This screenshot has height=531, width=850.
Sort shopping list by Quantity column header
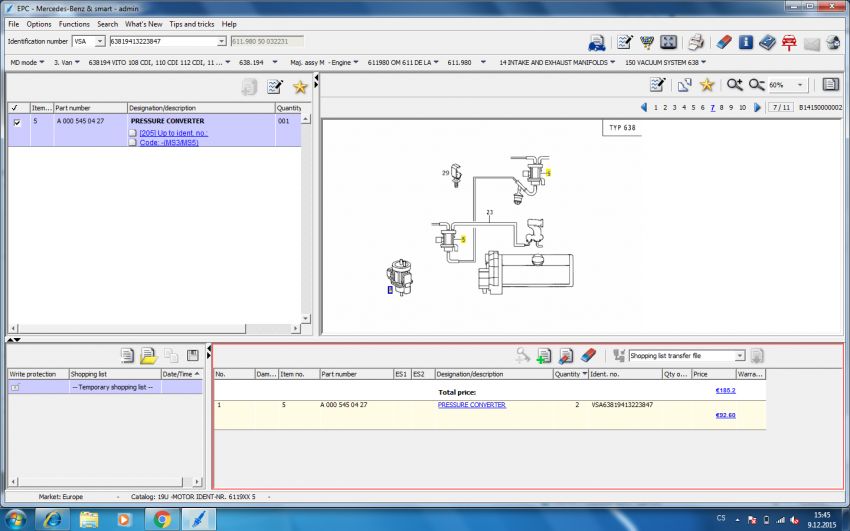[571, 374]
